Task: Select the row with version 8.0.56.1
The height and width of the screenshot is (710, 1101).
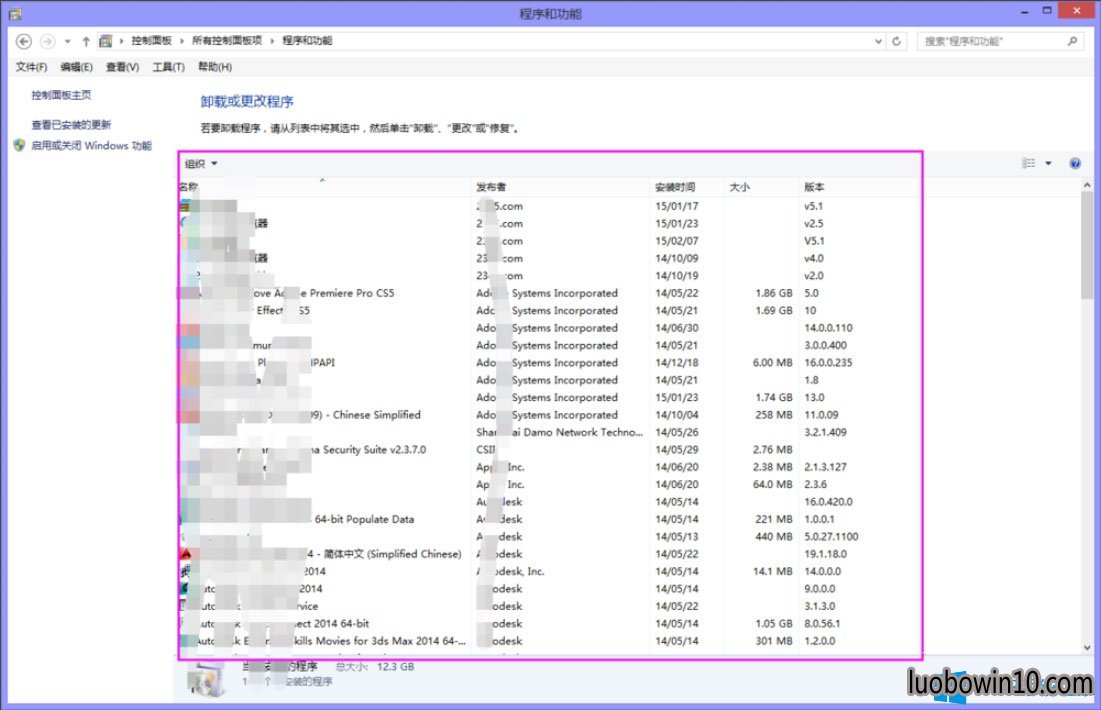Action: point(549,624)
